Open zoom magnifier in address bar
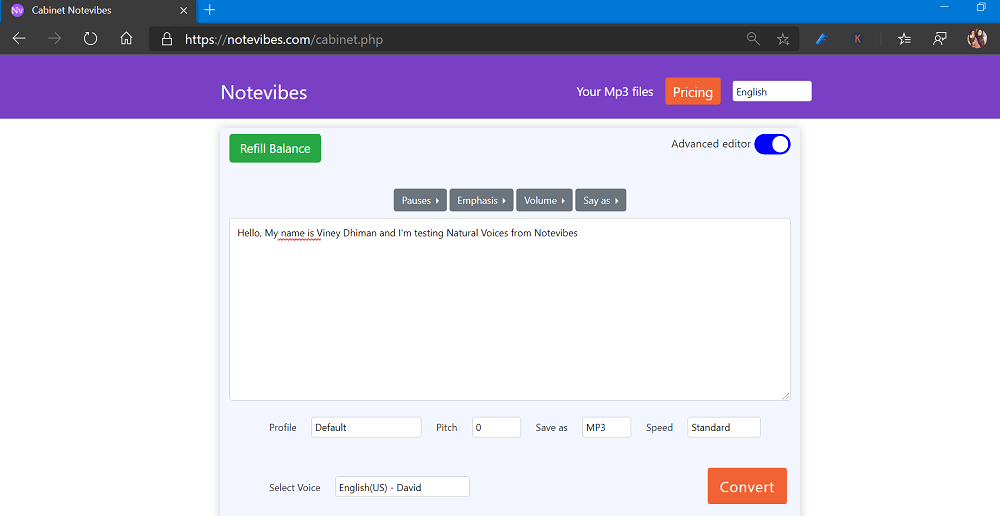The width and height of the screenshot is (1000, 516). (753, 39)
